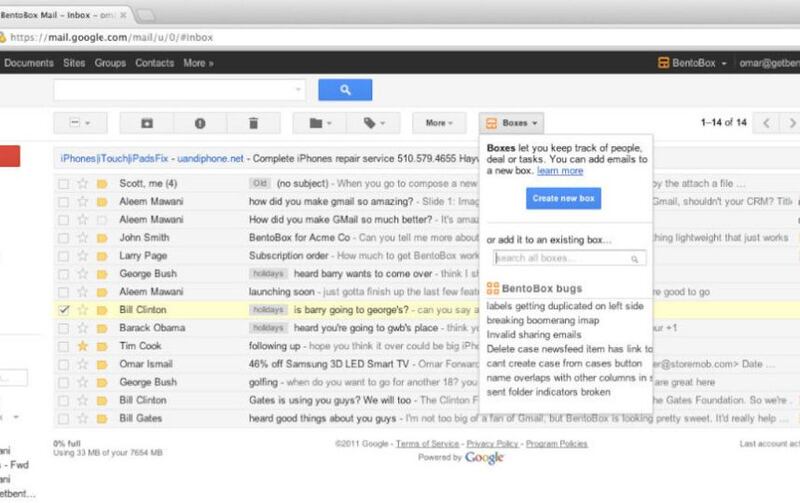Open Documents in the top navigation bar

click(x=29, y=63)
